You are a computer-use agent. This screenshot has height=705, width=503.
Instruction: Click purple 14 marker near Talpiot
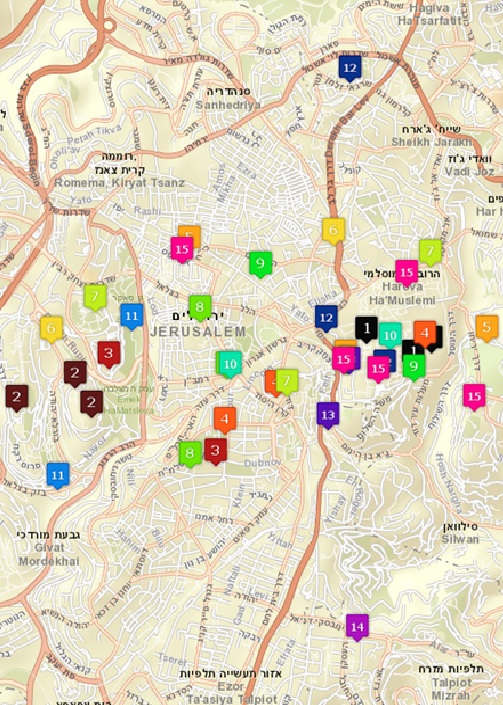357,627
